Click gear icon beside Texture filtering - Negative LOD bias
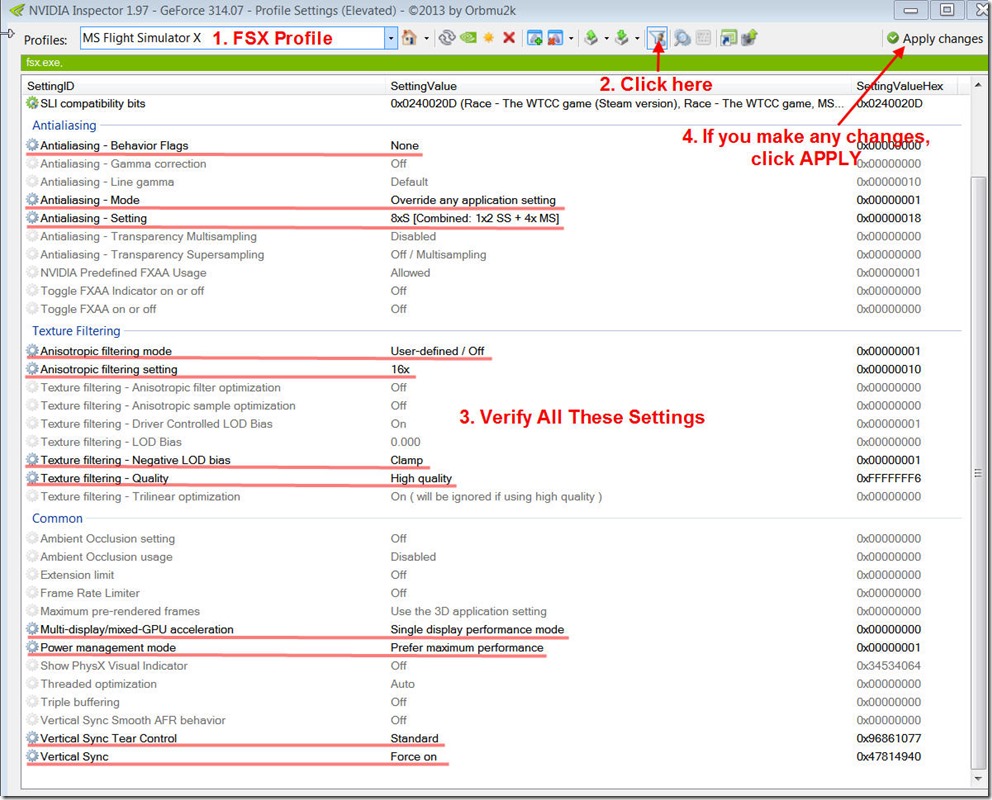The height and width of the screenshot is (800, 992). pyautogui.click(x=32, y=460)
